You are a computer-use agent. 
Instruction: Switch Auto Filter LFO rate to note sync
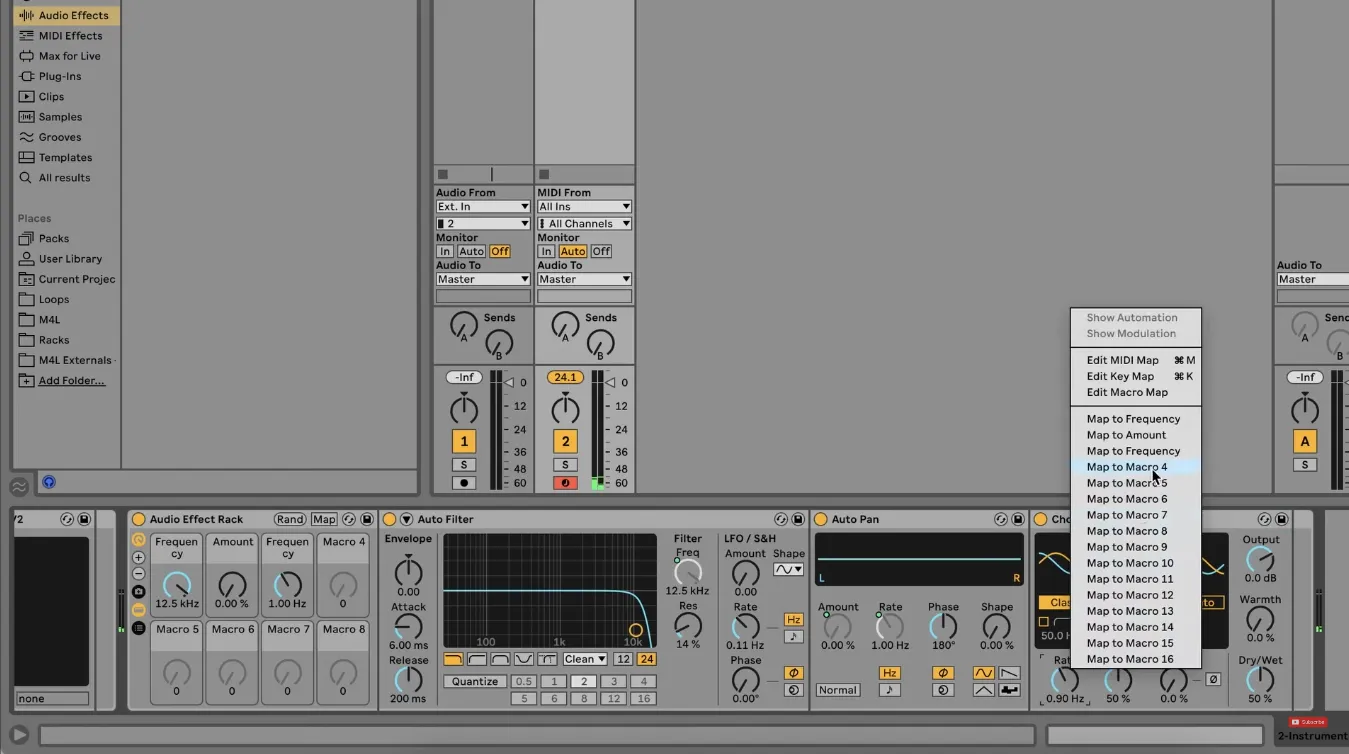(x=794, y=636)
